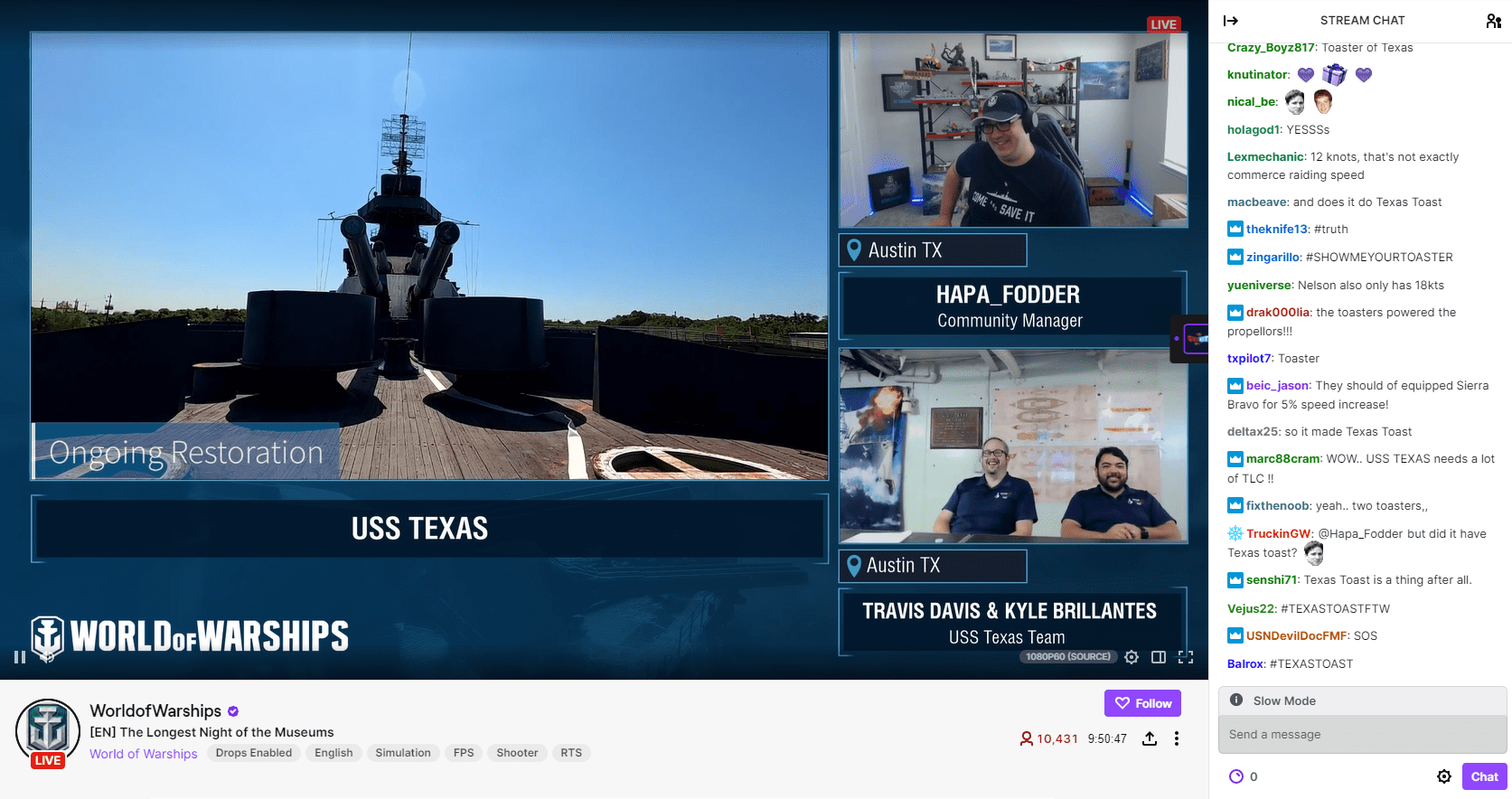
Task: Select the English language tag
Action: tap(333, 753)
